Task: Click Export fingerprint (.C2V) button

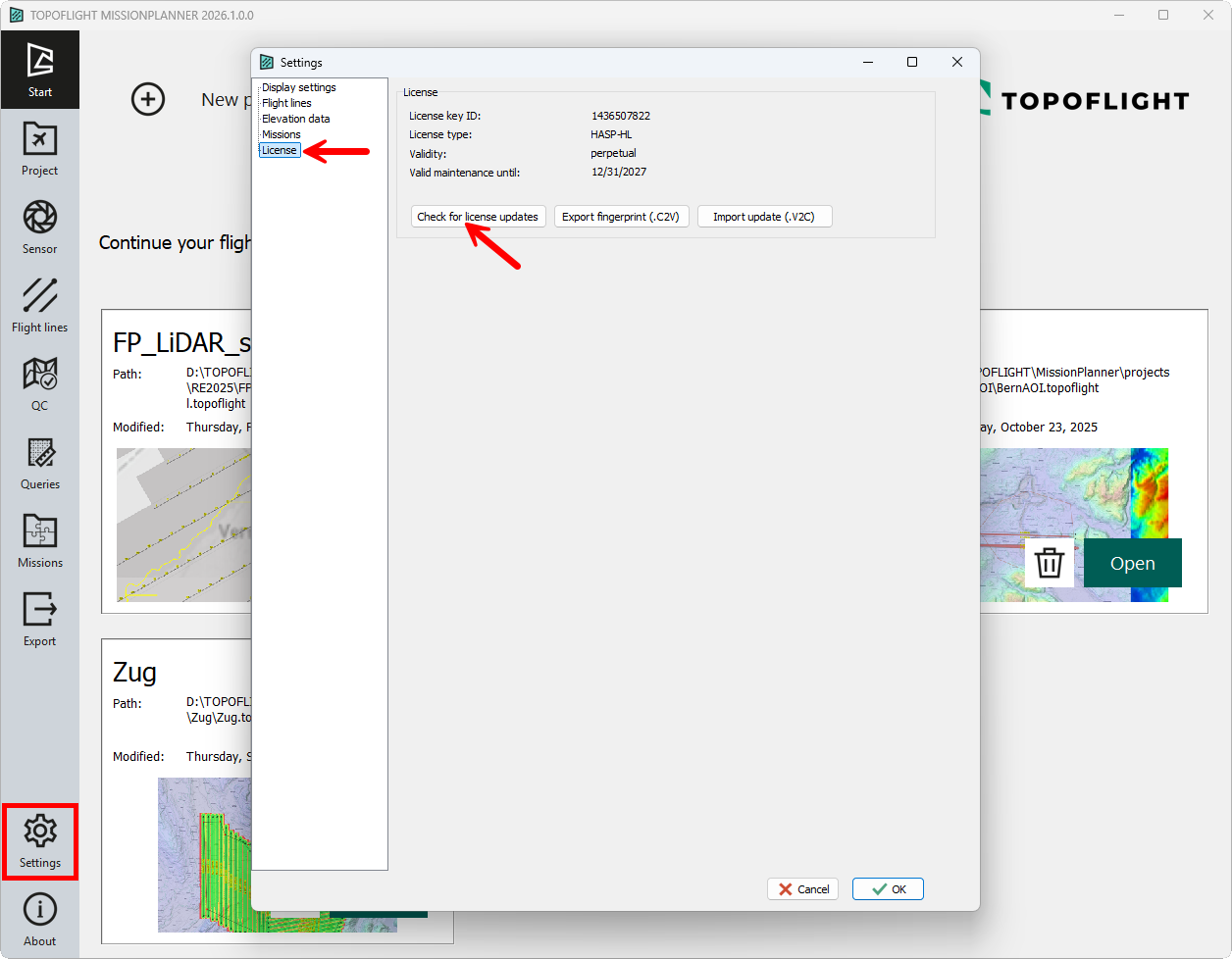Action: (621, 217)
